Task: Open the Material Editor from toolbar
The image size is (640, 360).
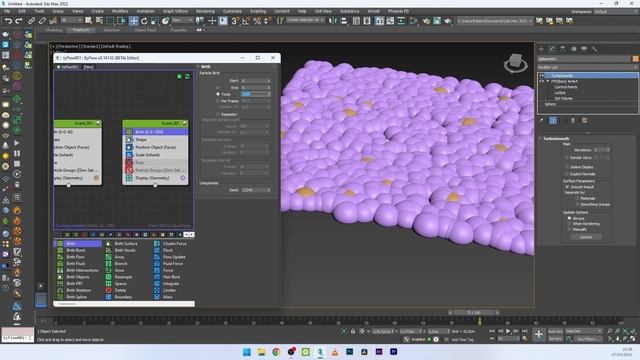Action: click(413, 20)
